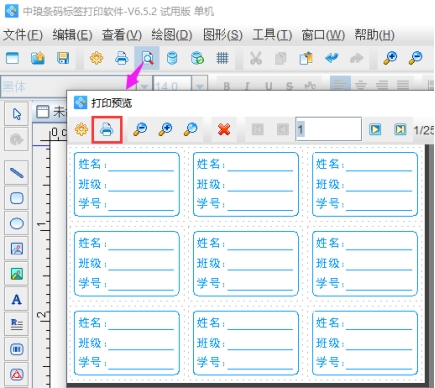Click the document tab beginning with 未
This screenshot has width=435, height=388.
[51, 112]
